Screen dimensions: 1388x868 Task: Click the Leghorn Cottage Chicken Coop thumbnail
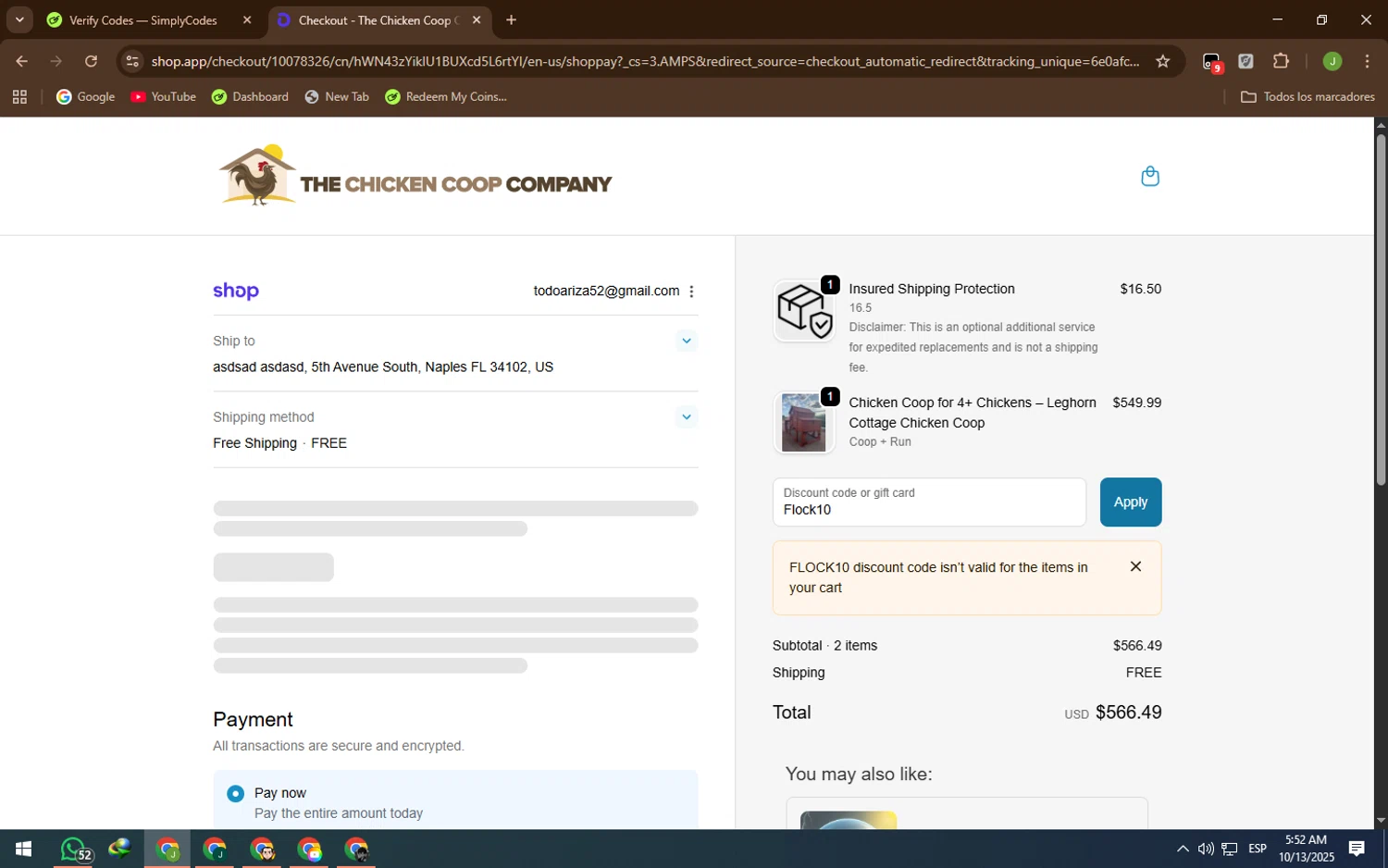(803, 423)
